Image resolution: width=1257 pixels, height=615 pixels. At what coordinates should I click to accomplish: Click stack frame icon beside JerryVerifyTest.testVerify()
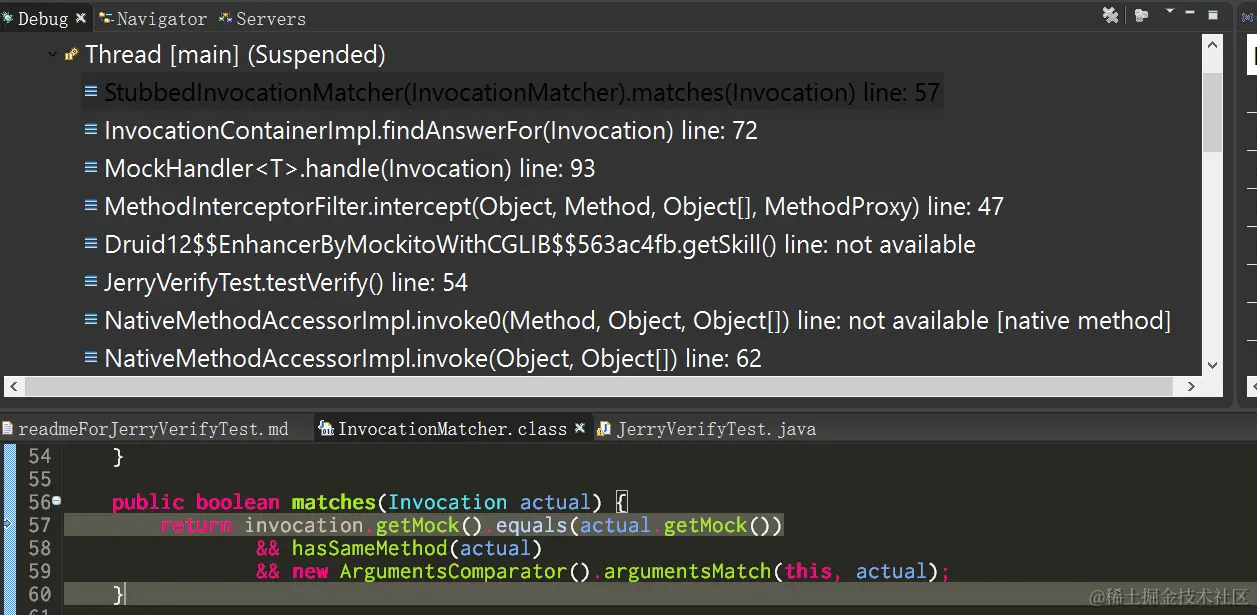[91, 283]
